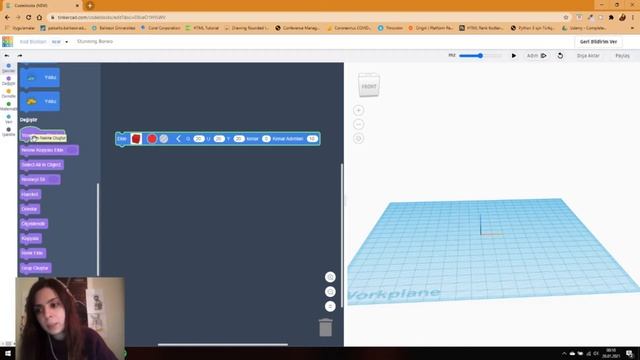Pick the Ekle block with yellow shape icon
Viewport: 640px width, 360px height.
tap(40, 101)
